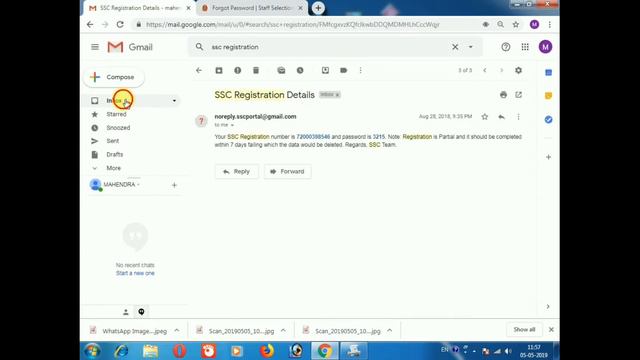Click the search magnifier icon in Gmail
The width and height of the screenshot is (640, 360).
[199, 47]
